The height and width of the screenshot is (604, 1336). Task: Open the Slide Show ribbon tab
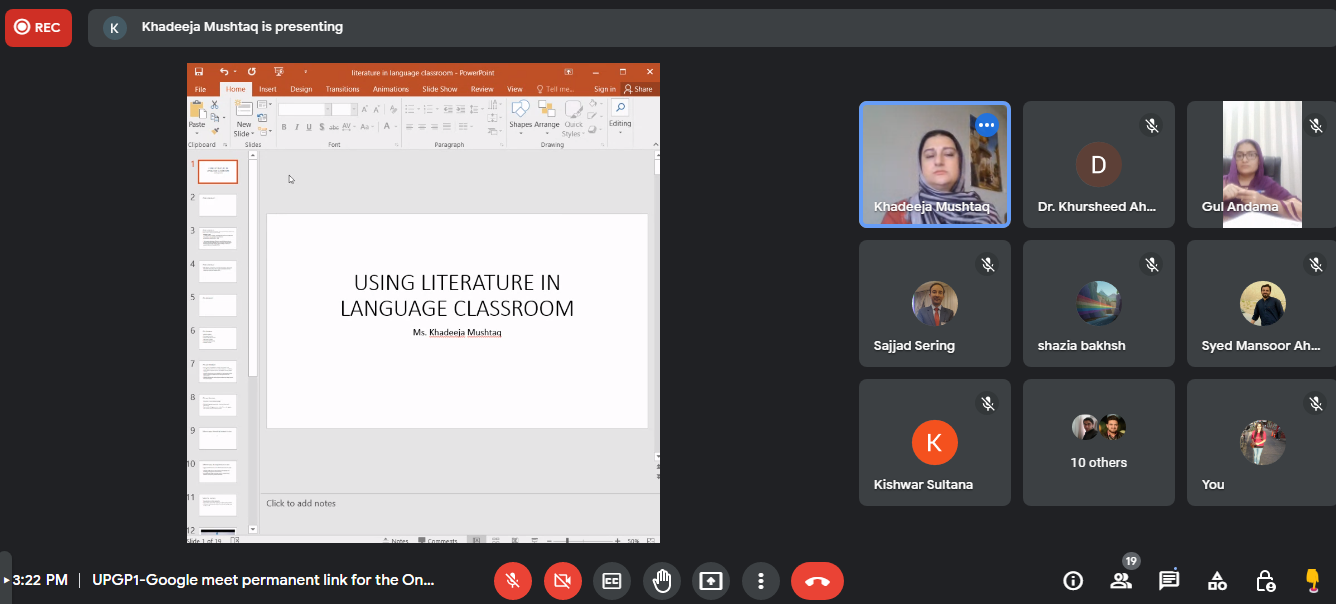click(x=439, y=89)
